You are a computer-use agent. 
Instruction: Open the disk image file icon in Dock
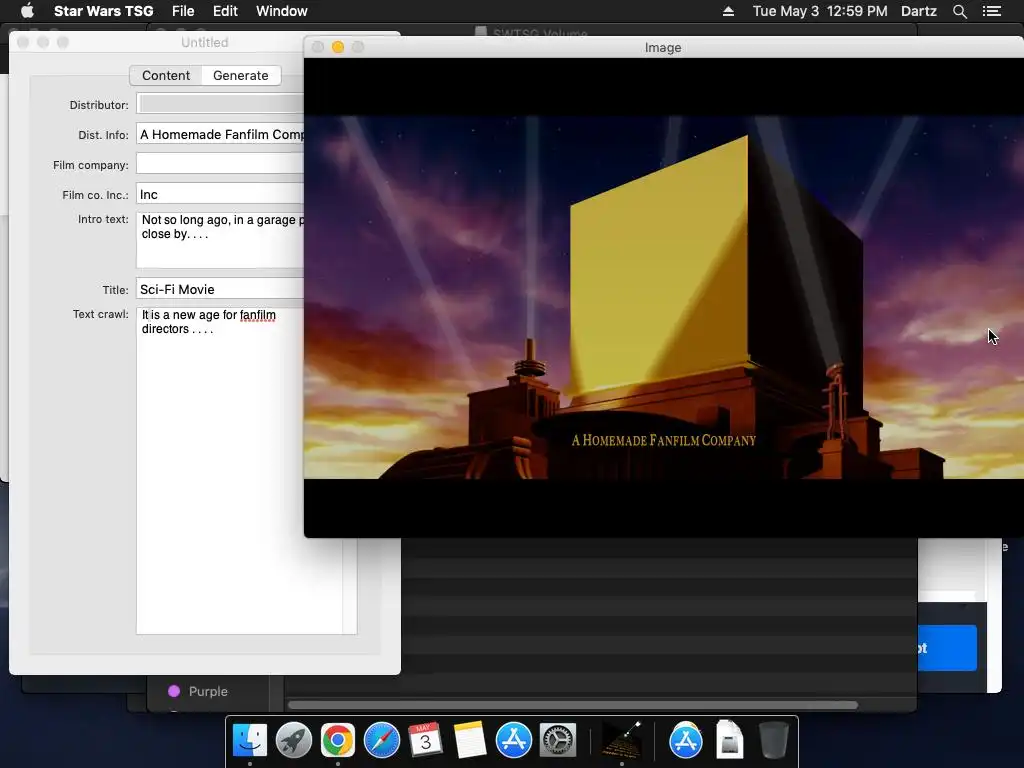point(729,741)
